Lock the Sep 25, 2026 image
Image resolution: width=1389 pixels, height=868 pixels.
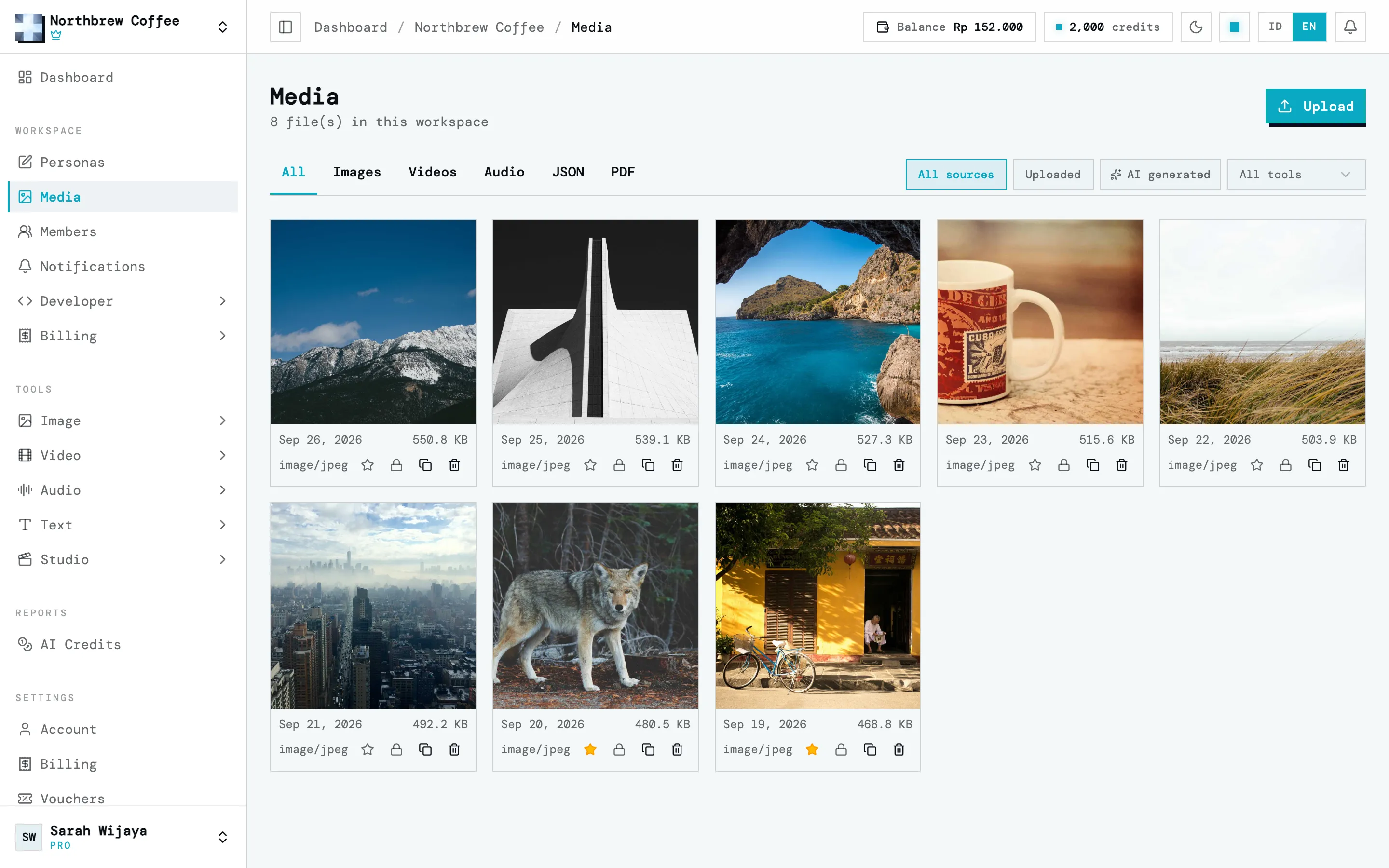[619, 465]
